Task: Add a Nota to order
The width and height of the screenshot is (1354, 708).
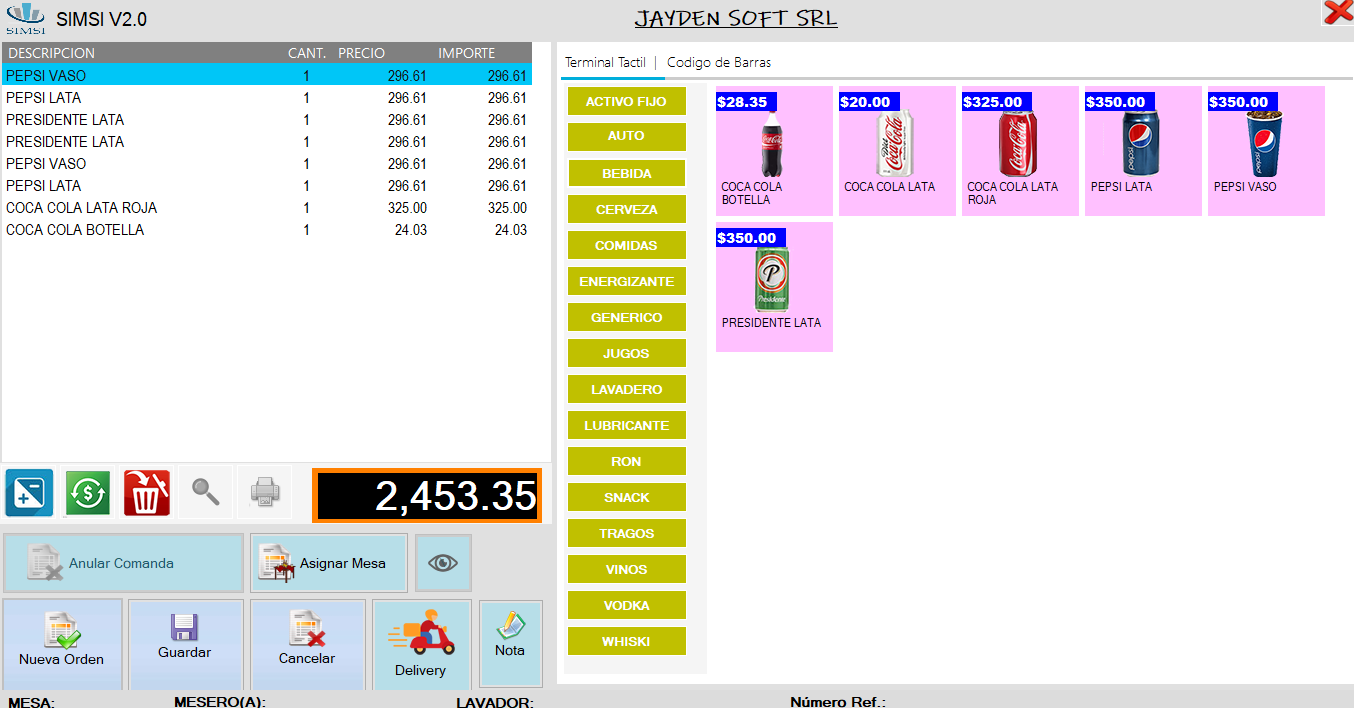Action: click(x=510, y=643)
